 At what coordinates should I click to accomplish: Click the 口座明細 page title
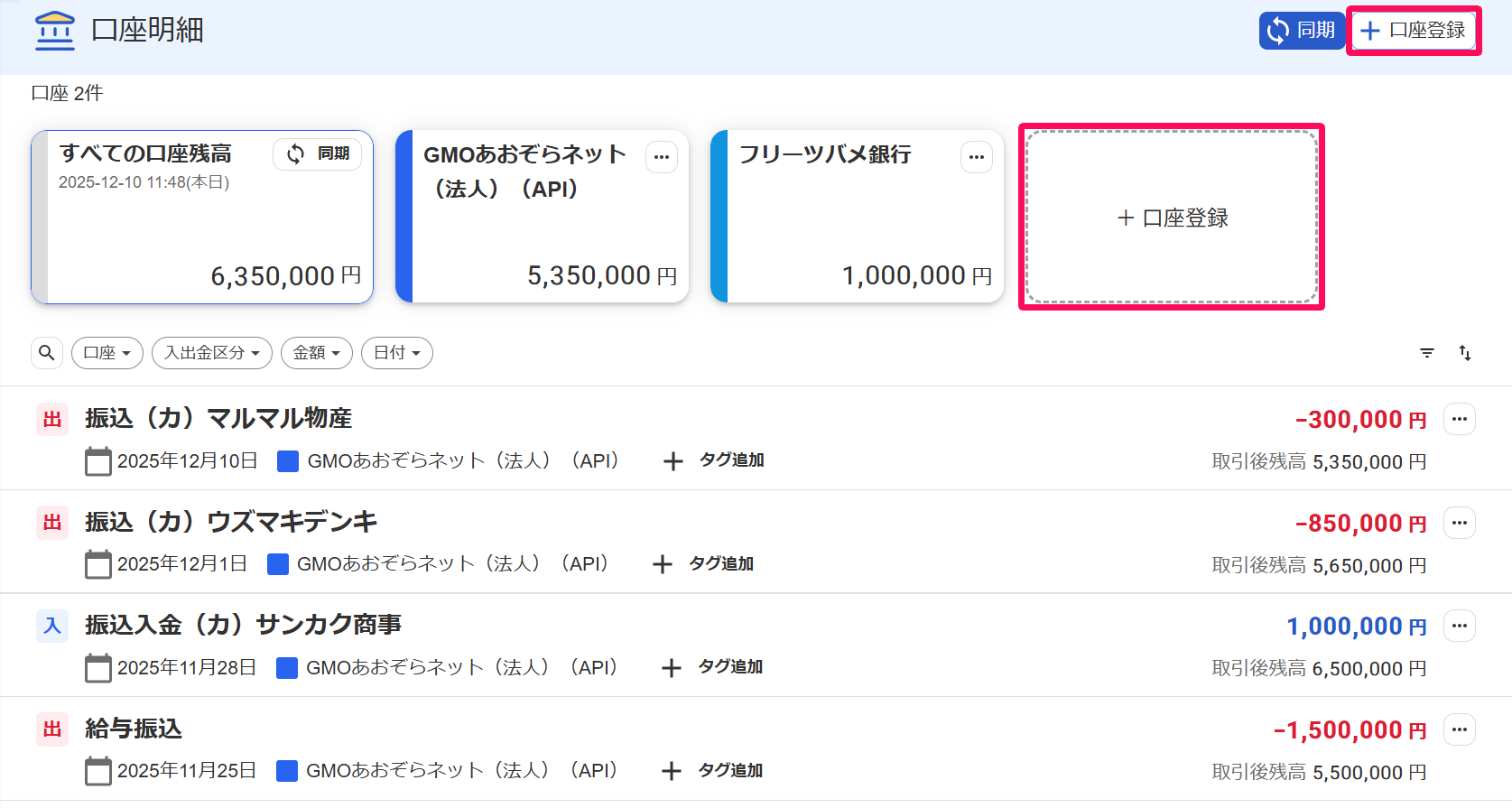click(x=147, y=30)
